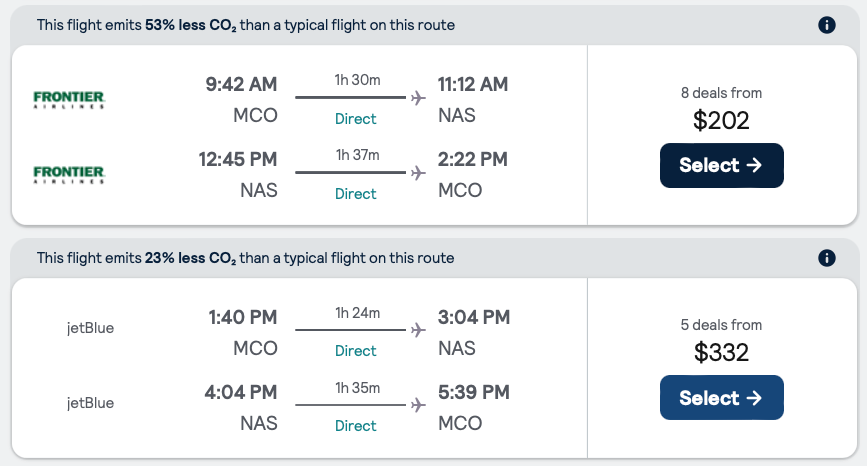Click the jetBlue logo on the 4:04 PM flight
867x466 pixels.
[90, 403]
